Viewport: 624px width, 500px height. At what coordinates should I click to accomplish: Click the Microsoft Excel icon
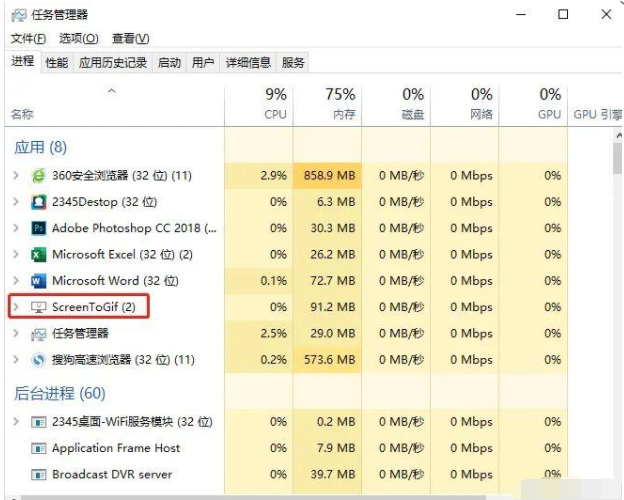coord(39,254)
